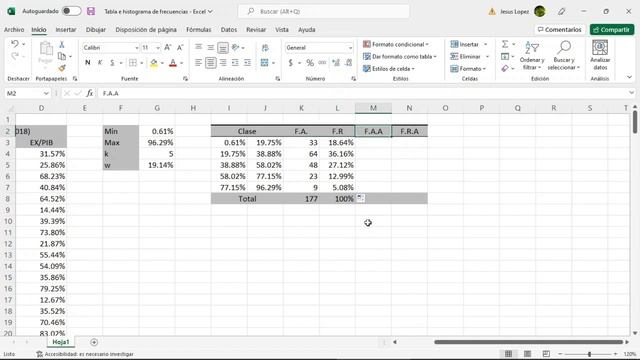
Task: Click the zoom slider handle
Action: [589, 354]
